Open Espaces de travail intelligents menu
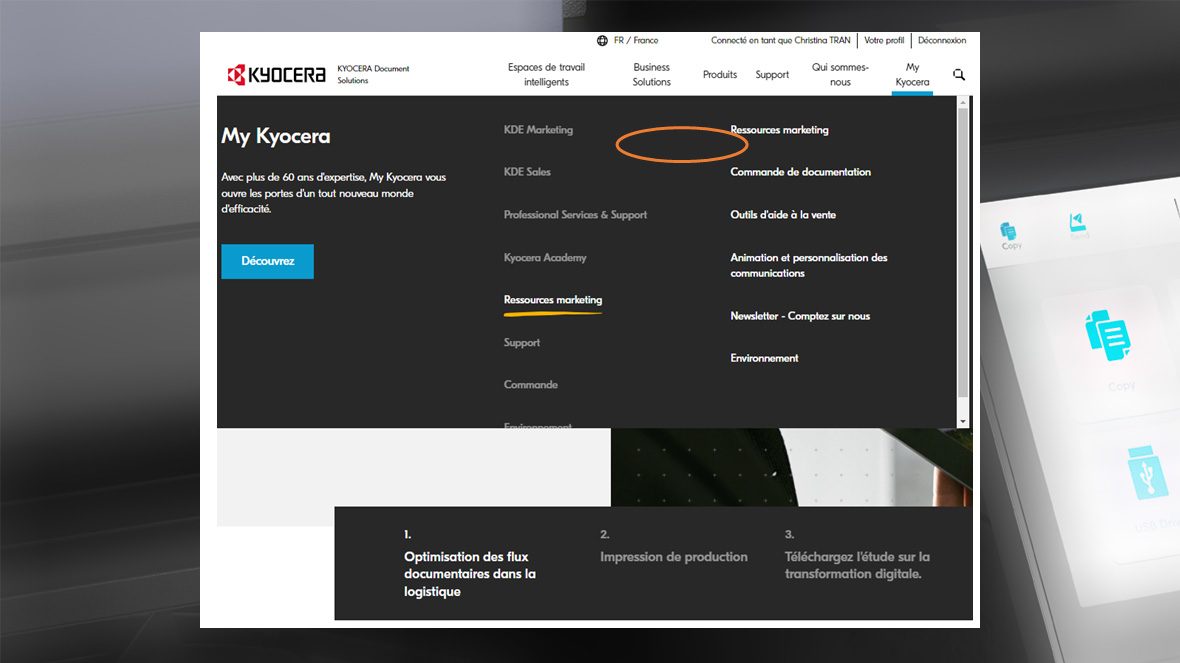Screen dimensions: 1180x663 546,75
